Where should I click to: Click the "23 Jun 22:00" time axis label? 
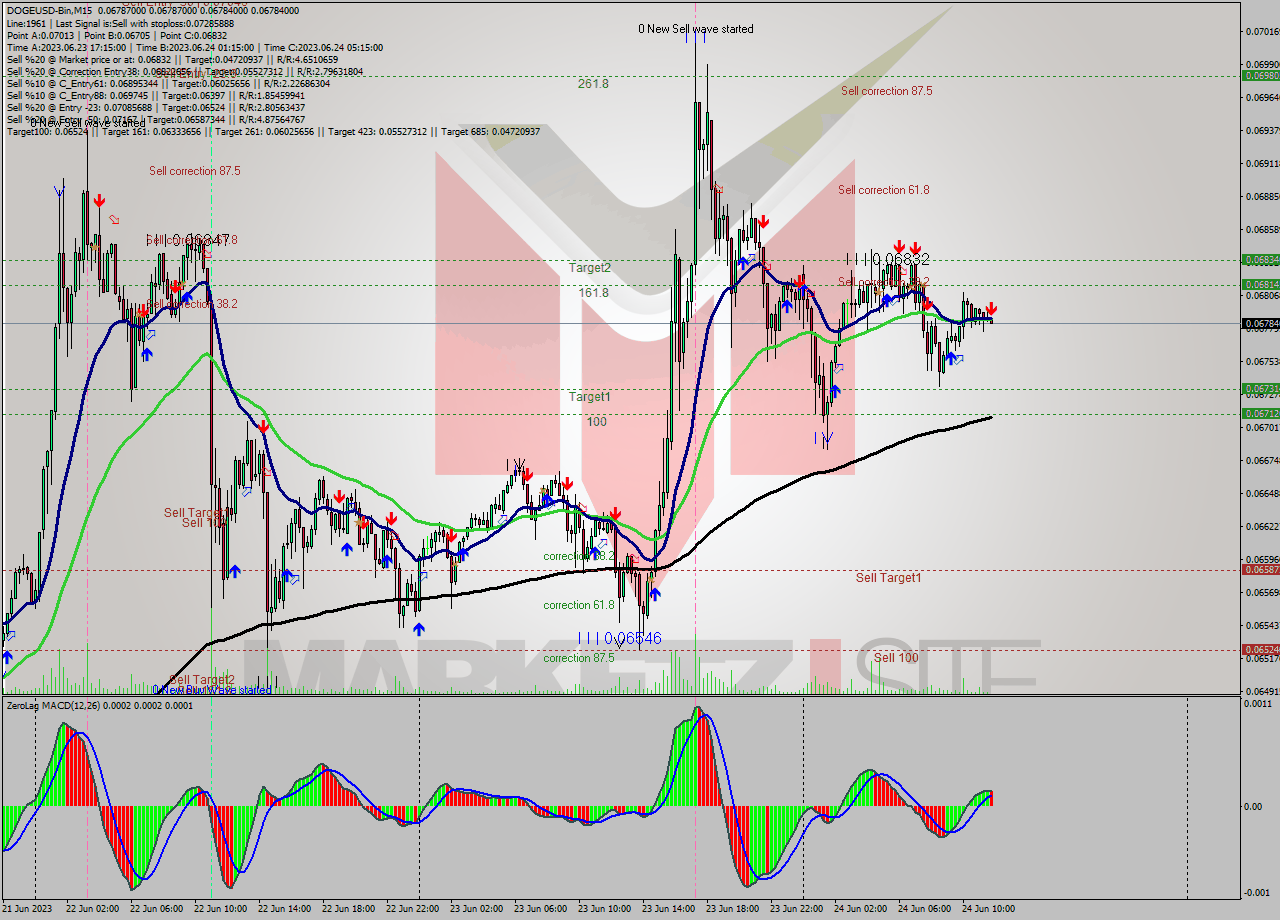click(796, 909)
